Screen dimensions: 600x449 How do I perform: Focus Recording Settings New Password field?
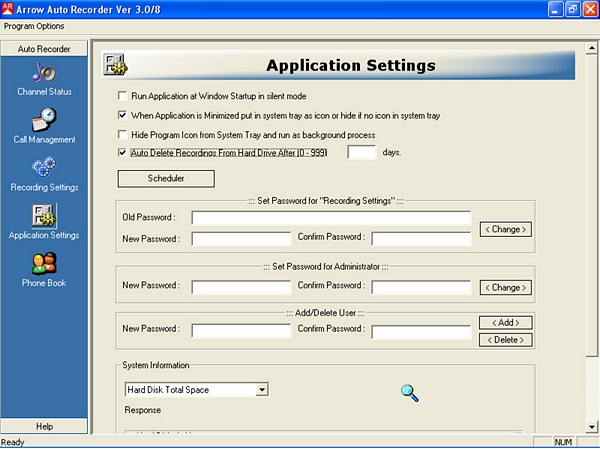pos(241,238)
